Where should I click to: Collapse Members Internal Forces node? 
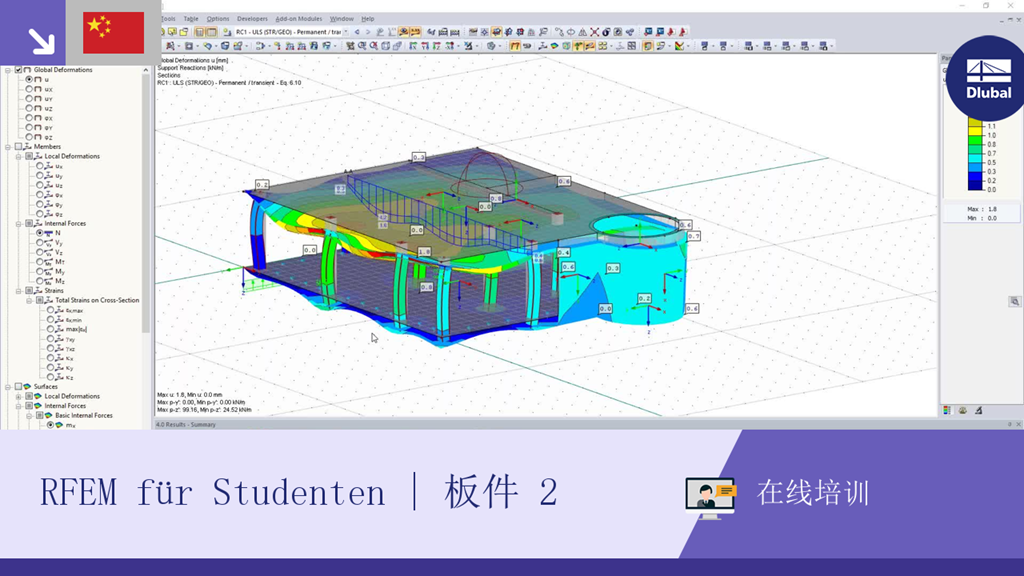coord(19,223)
